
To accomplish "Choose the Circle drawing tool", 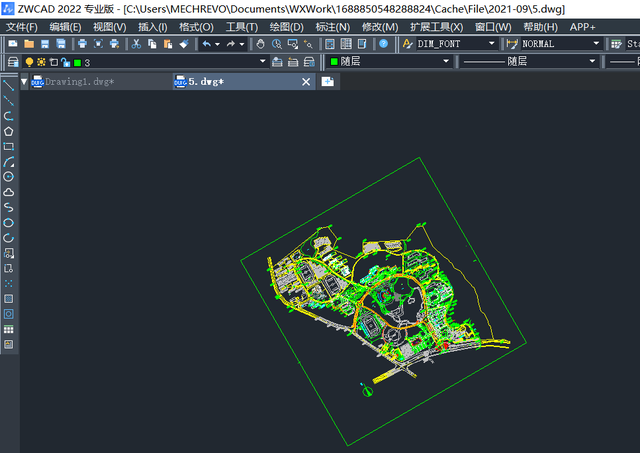I will [9, 177].
